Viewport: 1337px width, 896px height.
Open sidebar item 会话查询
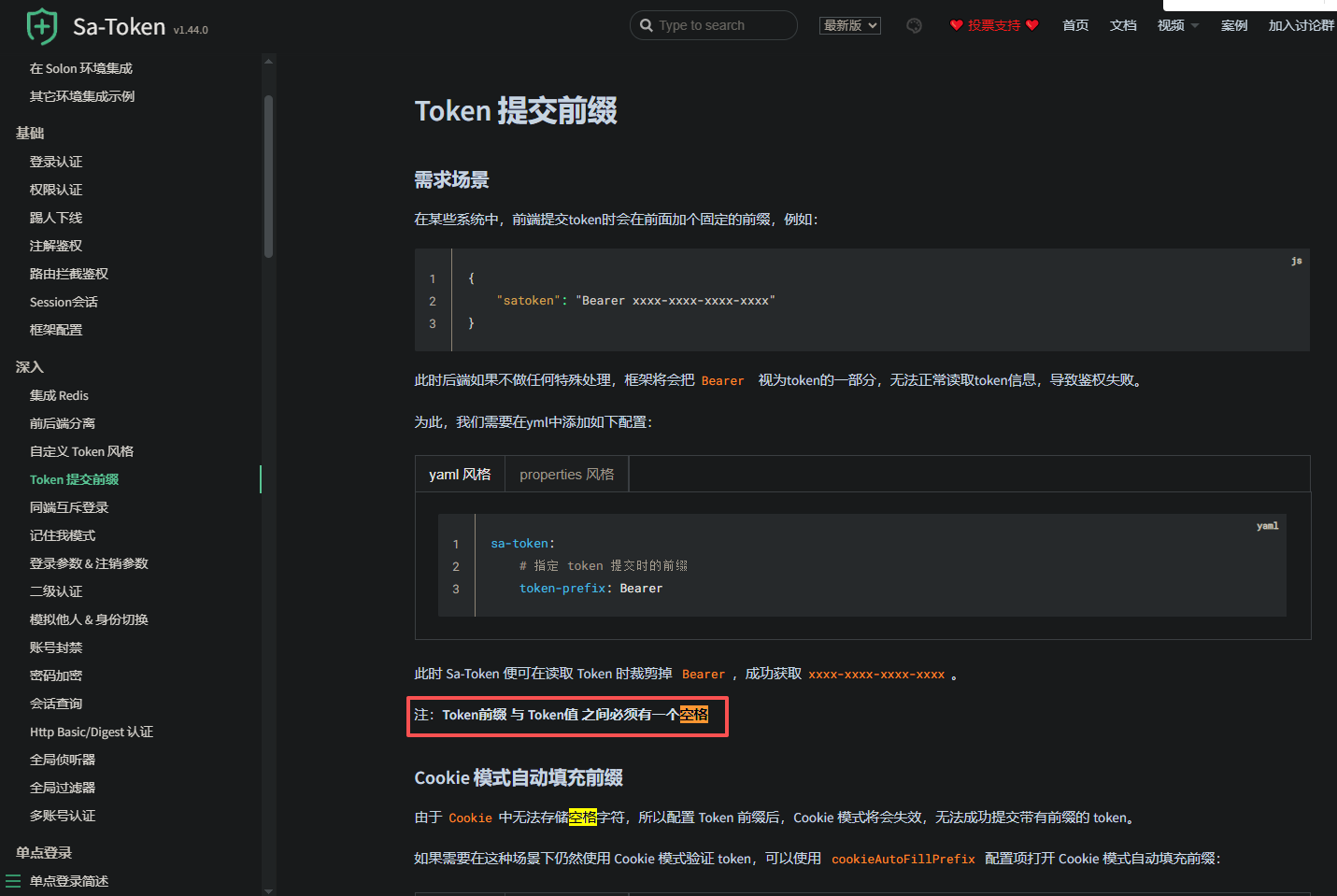click(x=56, y=704)
